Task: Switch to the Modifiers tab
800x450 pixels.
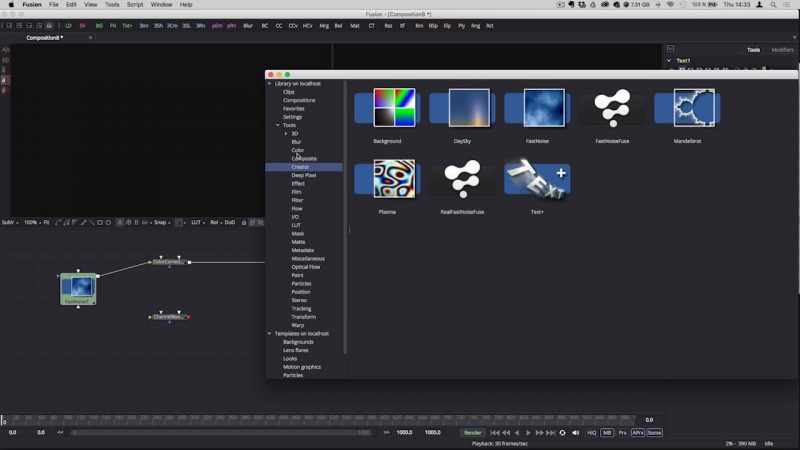Action: click(782, 50)
